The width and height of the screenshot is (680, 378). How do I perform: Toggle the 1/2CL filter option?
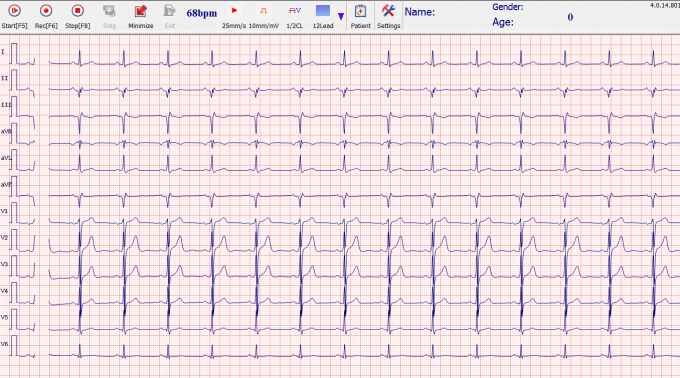tap(294, 16)
